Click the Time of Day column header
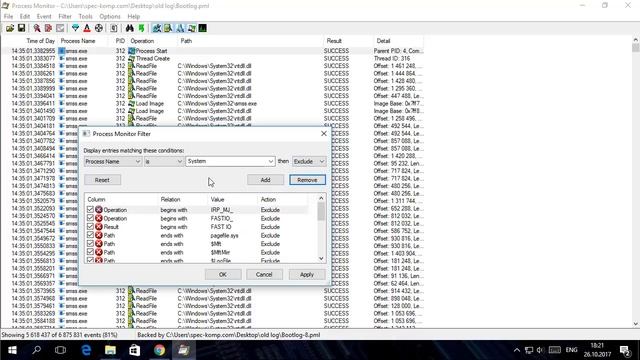 [40, 41]
